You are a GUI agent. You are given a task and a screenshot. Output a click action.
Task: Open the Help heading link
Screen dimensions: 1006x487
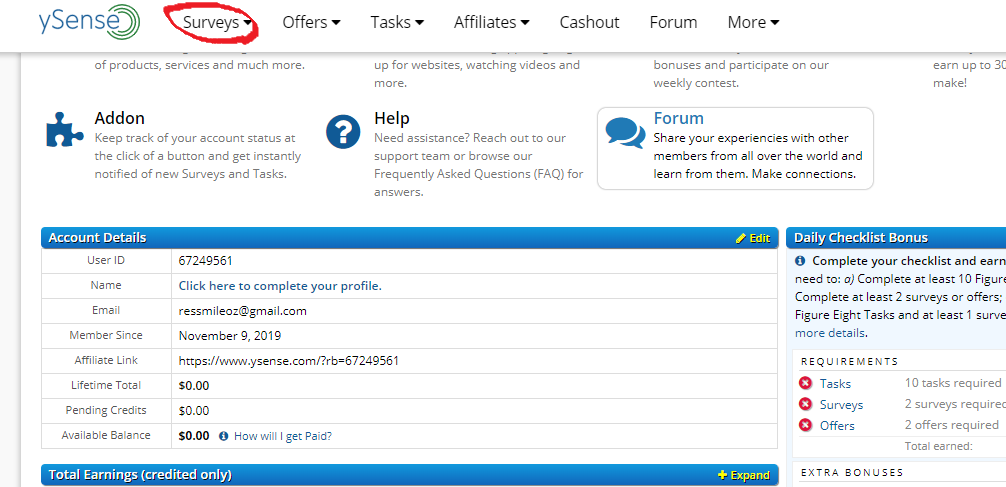391,118
